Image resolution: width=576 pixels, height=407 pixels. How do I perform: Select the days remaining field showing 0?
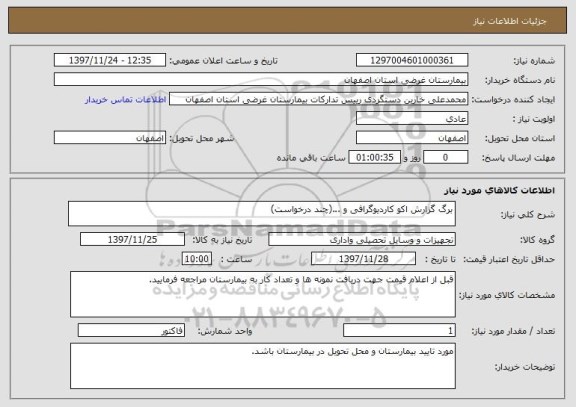point(446,157)
